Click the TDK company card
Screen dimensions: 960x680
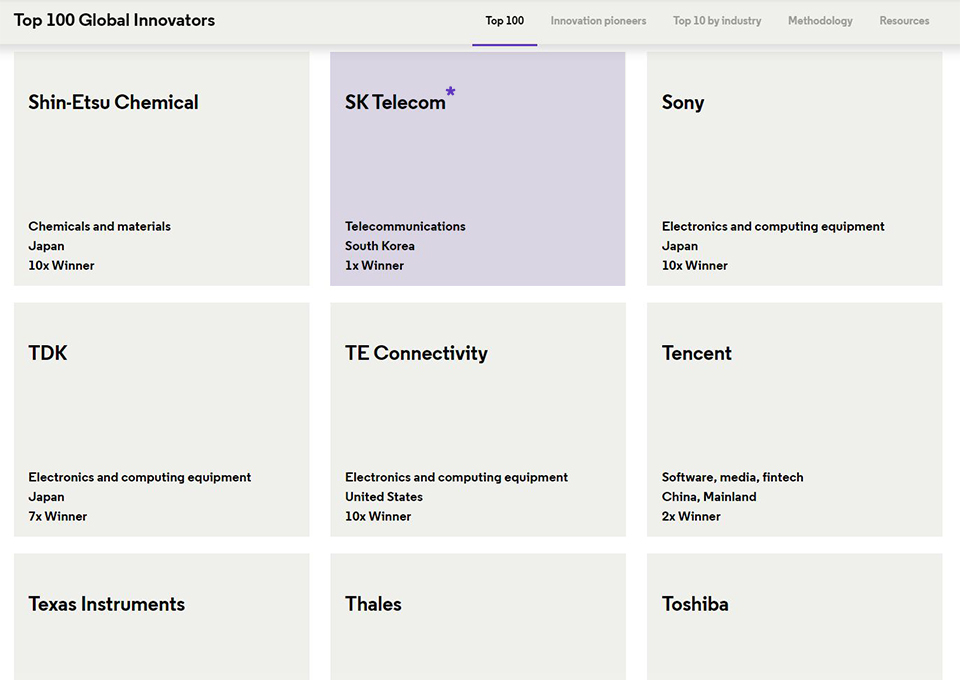click(161, 419)
